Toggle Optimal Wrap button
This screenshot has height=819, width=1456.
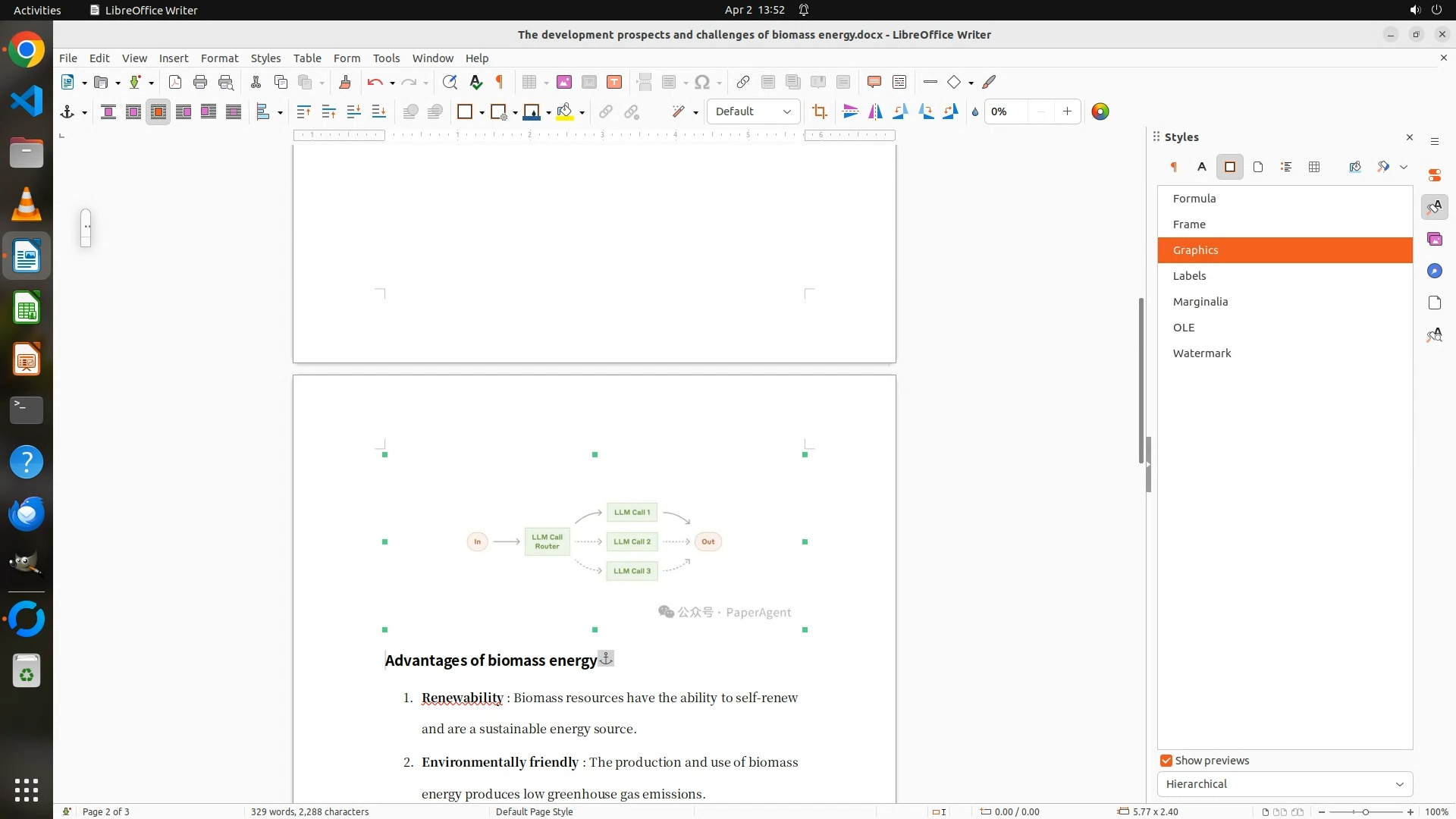[158, 111]
